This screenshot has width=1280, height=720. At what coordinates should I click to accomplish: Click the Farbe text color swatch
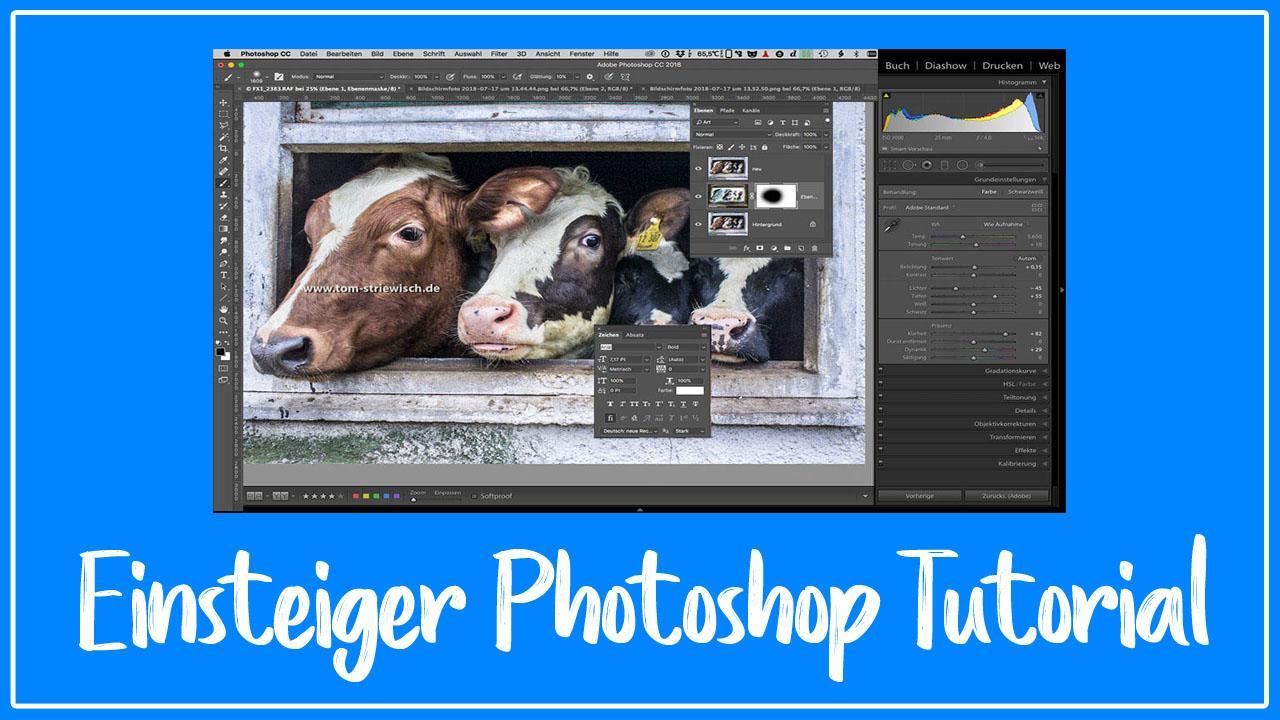pyautogui.click(x=690, y=391)
